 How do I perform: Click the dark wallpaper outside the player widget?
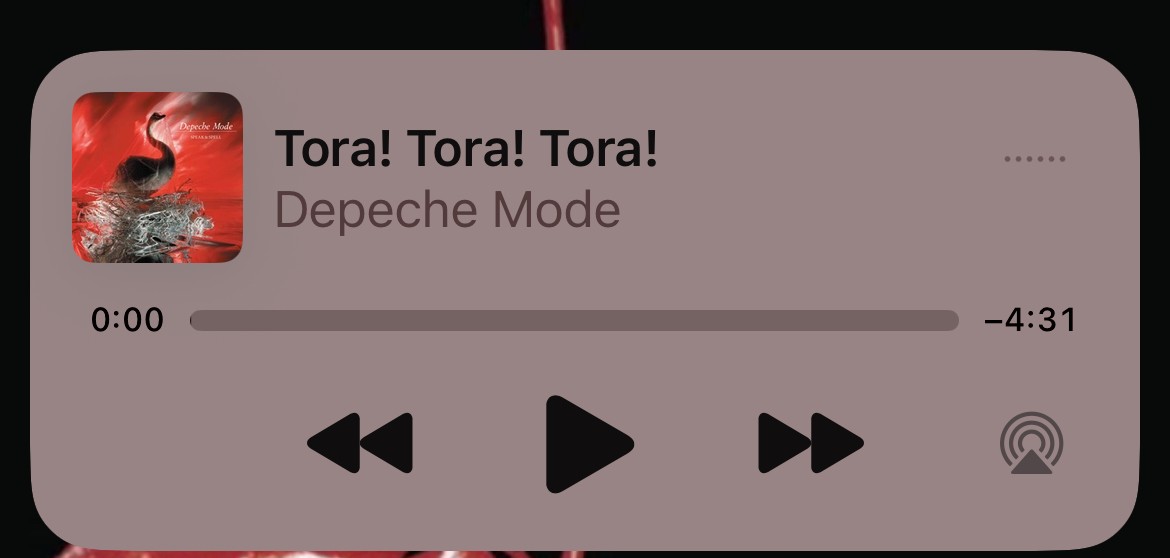pyautogui.click(x=224, y=22)
